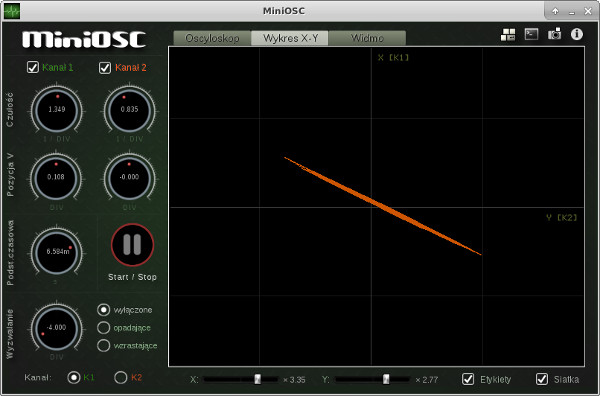600x396 pixels.
Task: Click the × 3.35 X scale value
Action: 294,380
